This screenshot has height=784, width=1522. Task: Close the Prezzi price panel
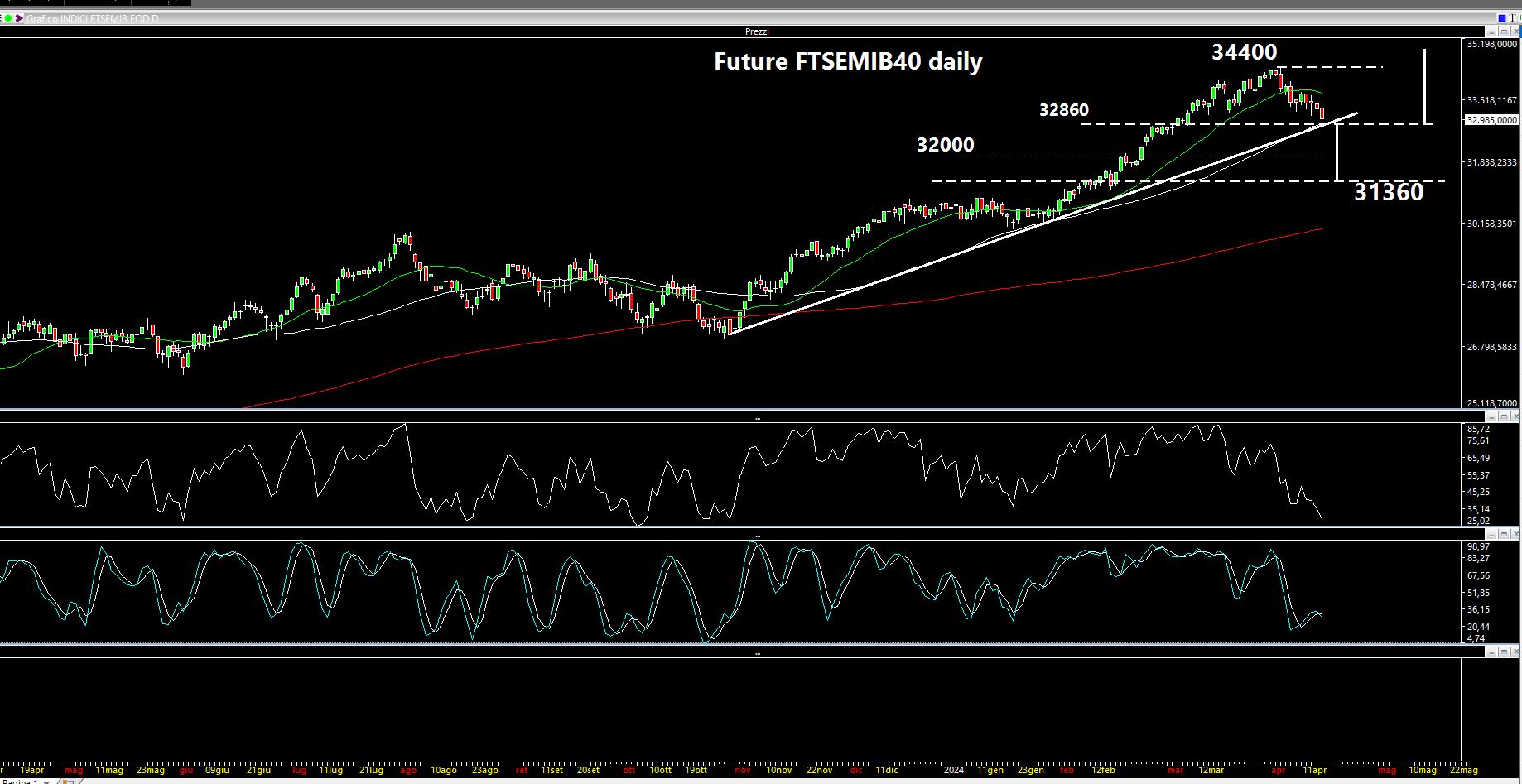click(1515, 31)
